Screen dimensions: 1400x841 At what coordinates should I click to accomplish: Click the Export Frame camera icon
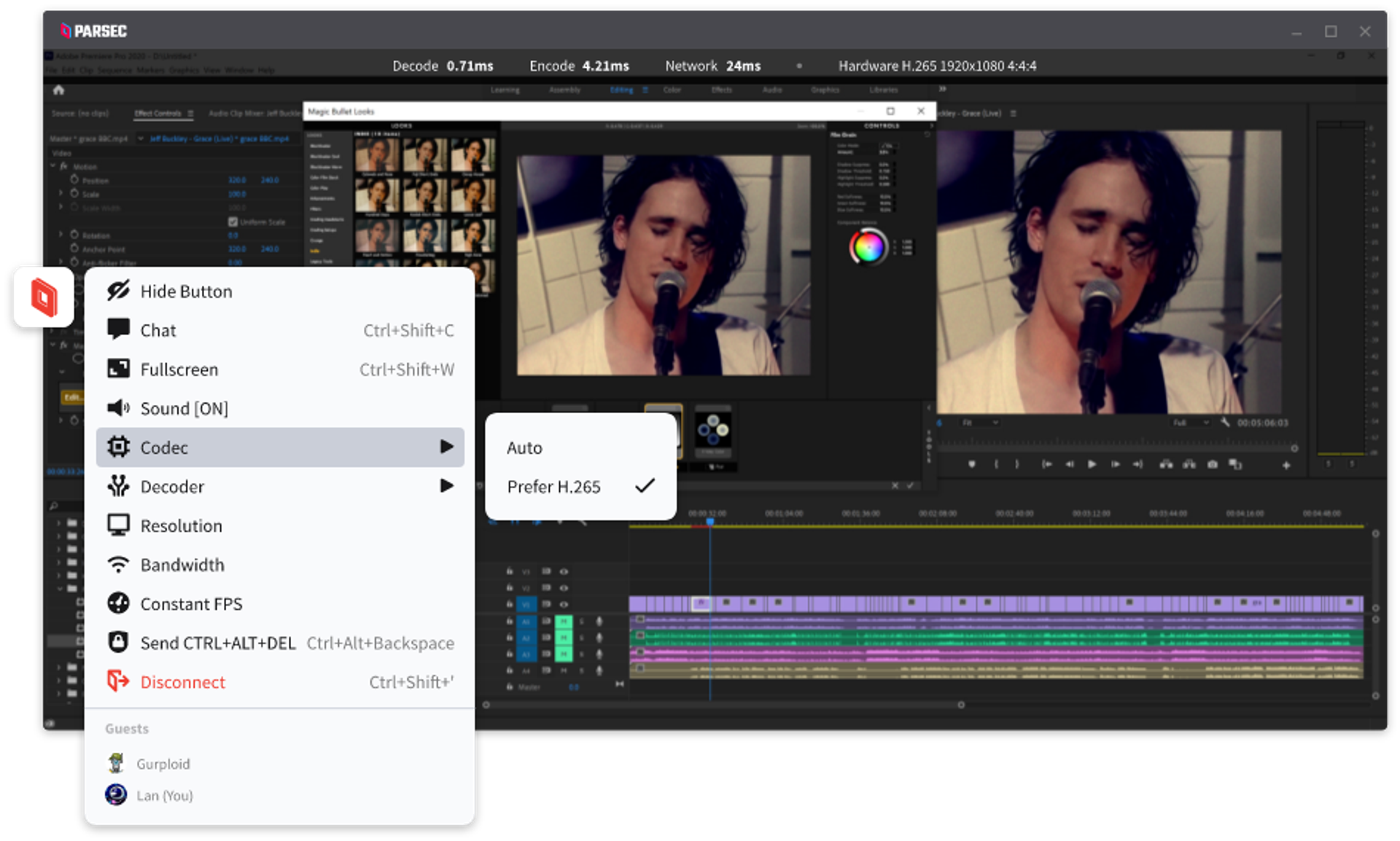(1212, 464)
